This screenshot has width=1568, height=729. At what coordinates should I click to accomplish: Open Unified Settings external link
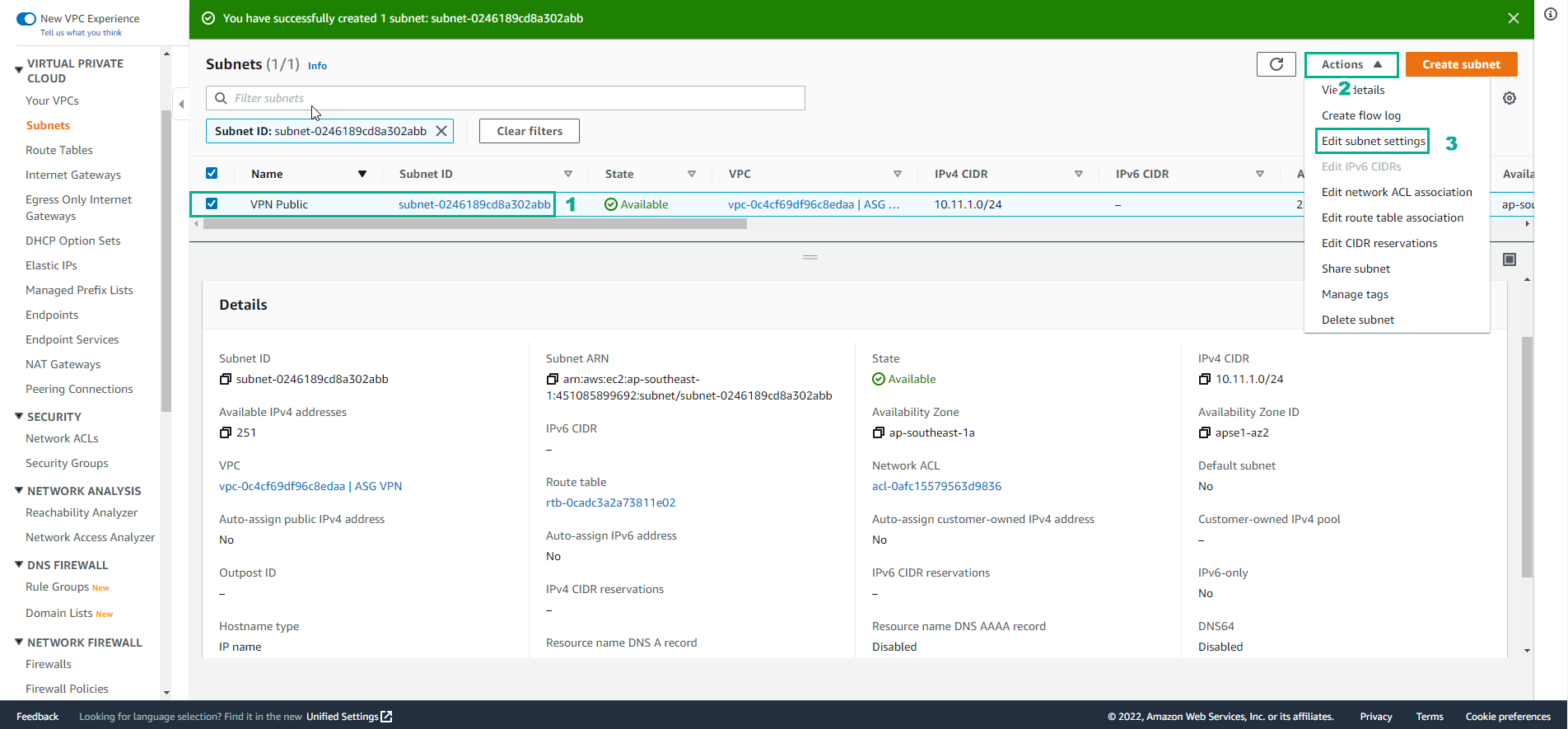(x=349, y=717)
